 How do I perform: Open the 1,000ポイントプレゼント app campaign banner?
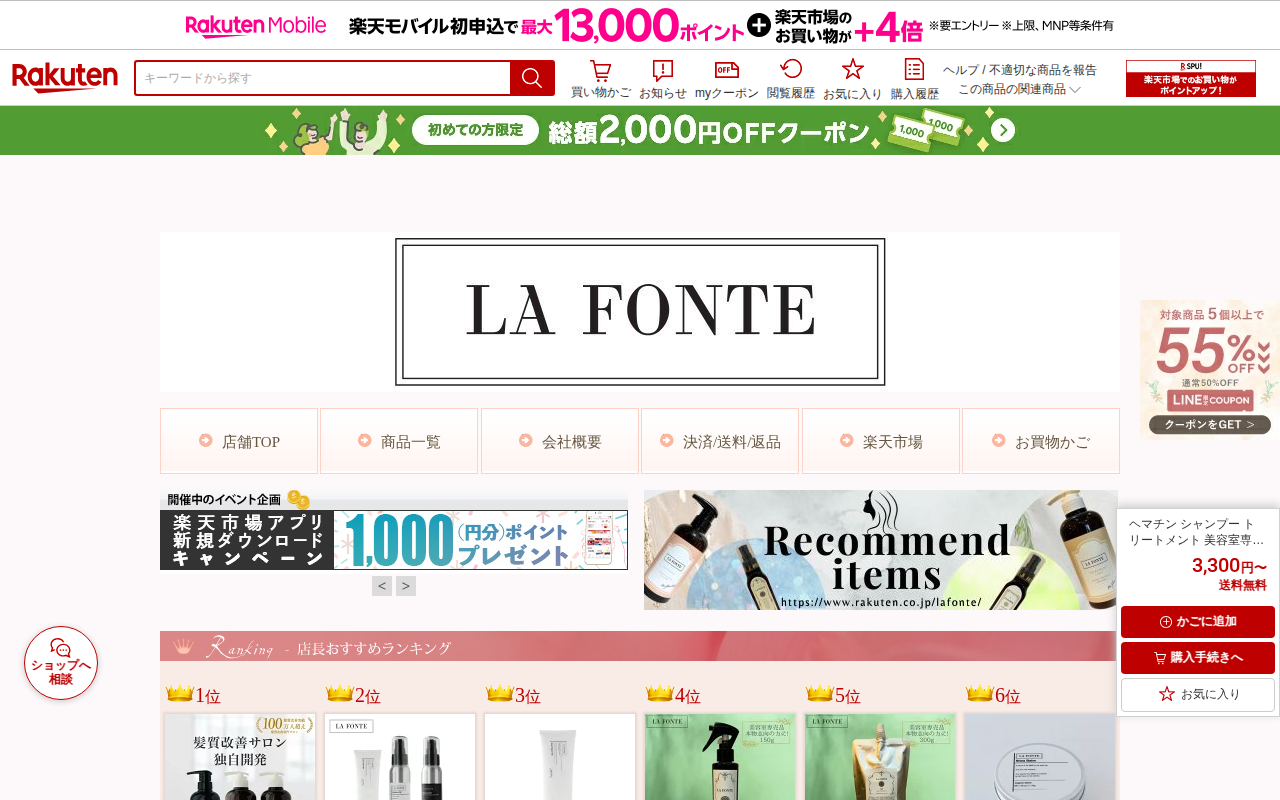pos(394,540)
